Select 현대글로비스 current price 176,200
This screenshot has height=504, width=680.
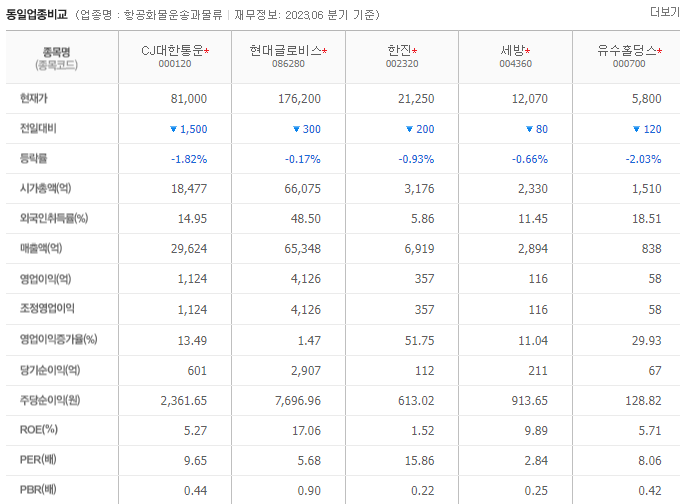[299, 99]
